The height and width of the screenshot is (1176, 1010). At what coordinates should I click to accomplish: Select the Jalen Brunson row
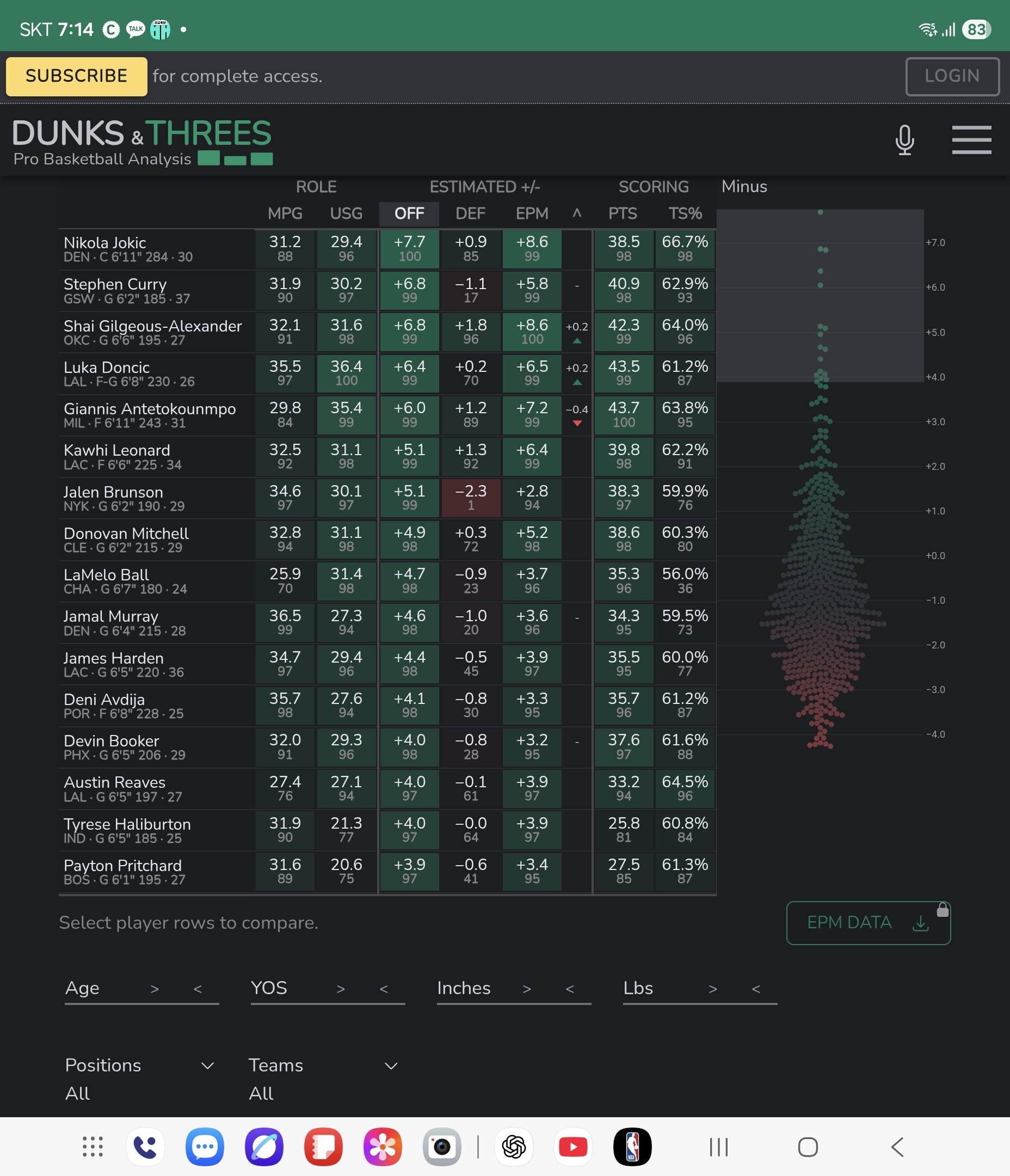[x=387, y=498]
